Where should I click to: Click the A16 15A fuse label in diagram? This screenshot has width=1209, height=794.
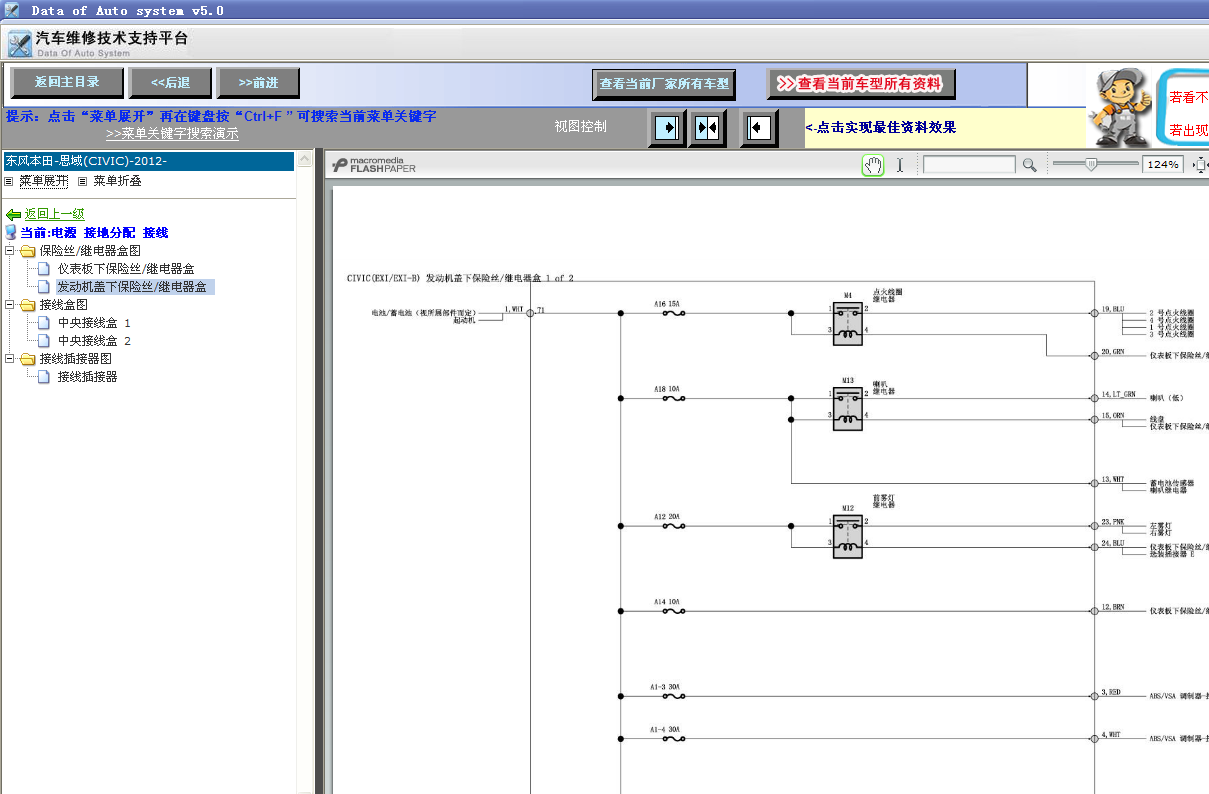[667, 304]
